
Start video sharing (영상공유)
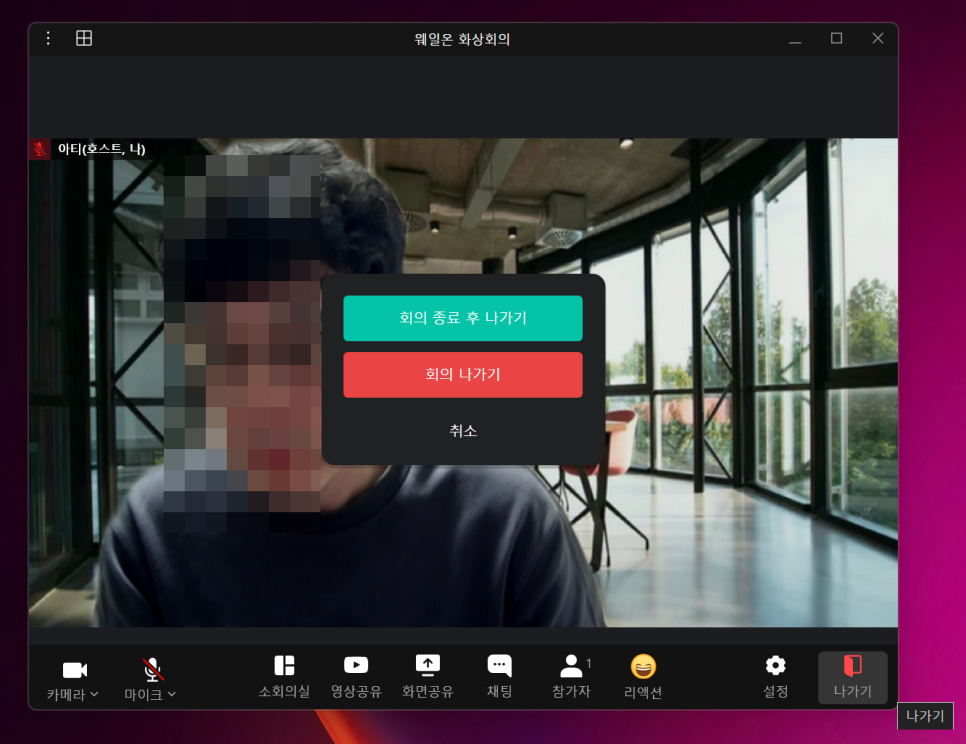(x=356, y=677)
